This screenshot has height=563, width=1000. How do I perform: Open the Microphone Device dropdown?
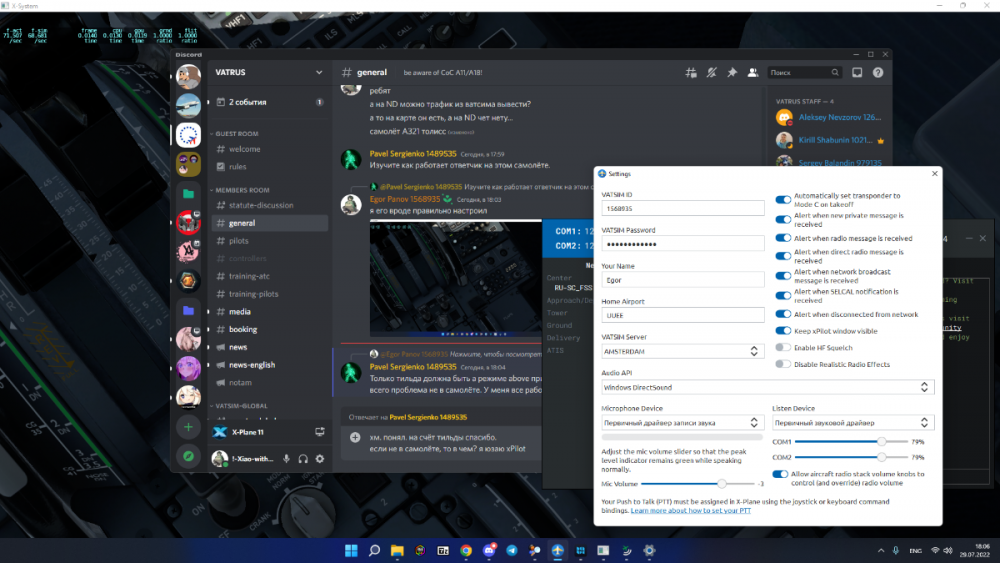[x=682, y=423]
